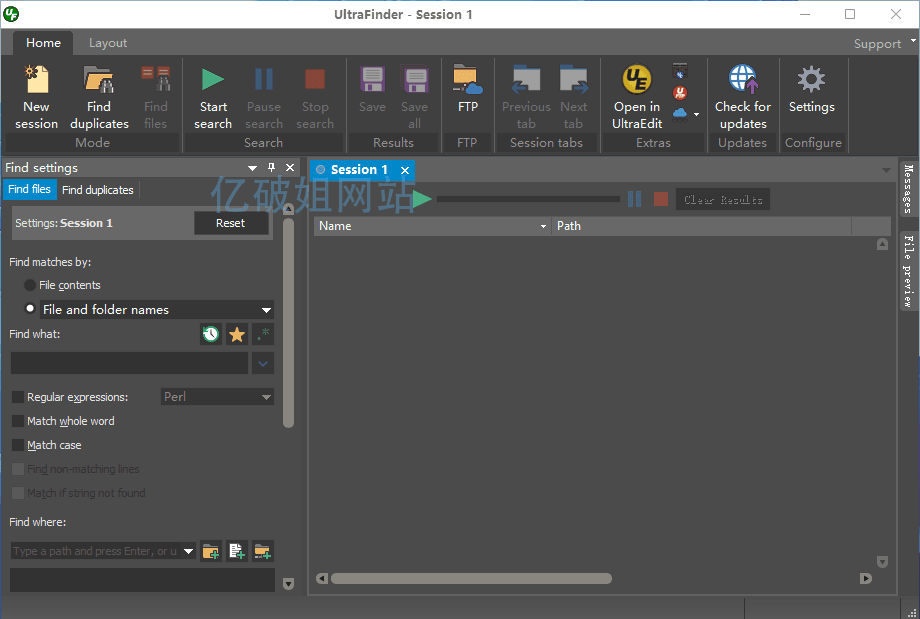
Task: Select the Find files mode ribbon icon
Action: (x=155, y=97)
